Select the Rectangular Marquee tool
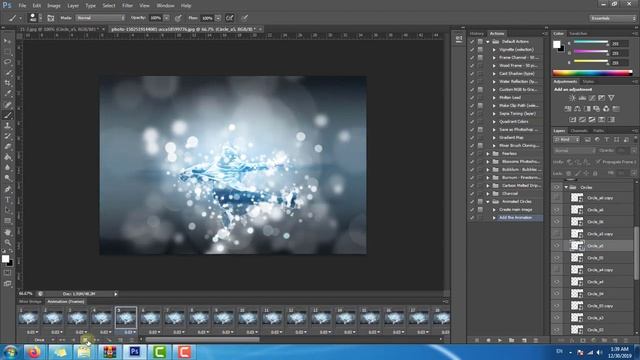Viewport: 640px width, 360px height. point(7,52)
